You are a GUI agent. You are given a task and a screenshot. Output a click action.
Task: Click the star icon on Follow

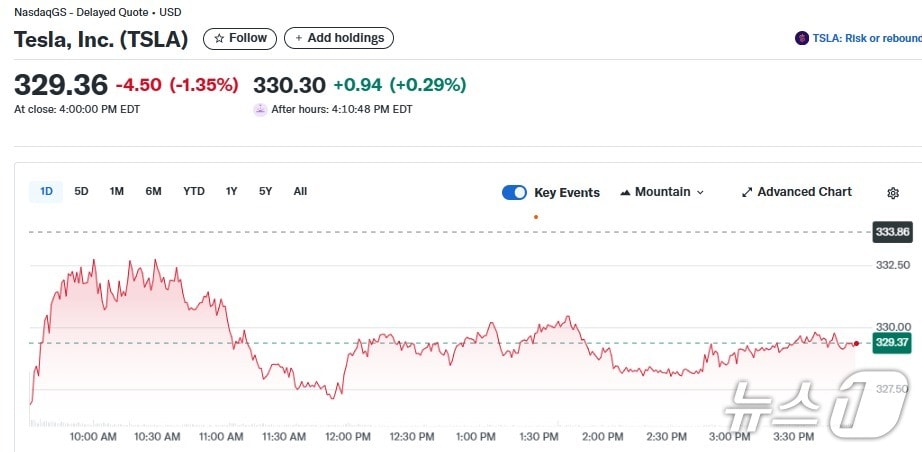tap(219, 38)
